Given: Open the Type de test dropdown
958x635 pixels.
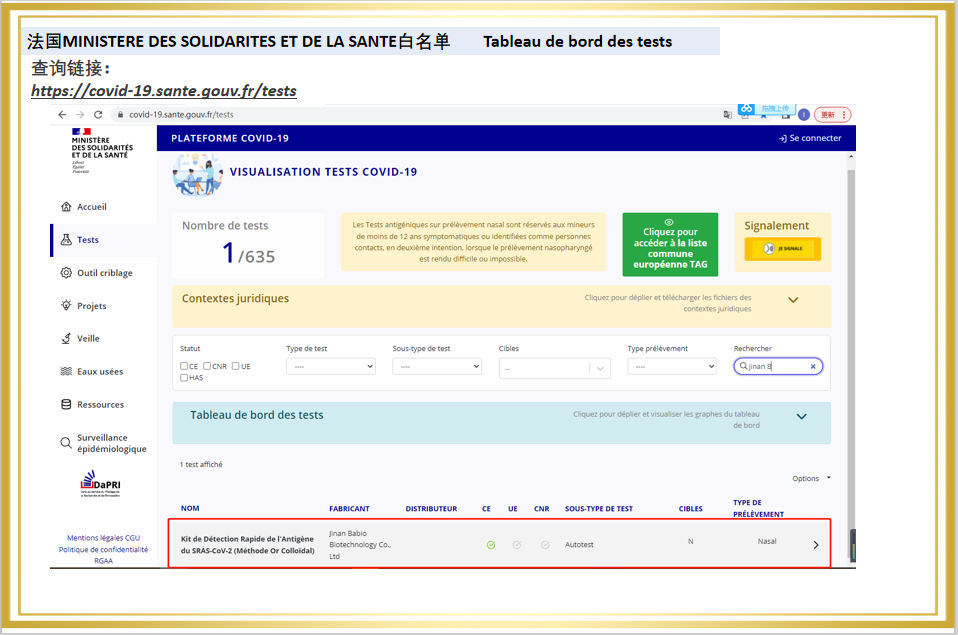Looking at the screenshot, I should coord(330,366).
